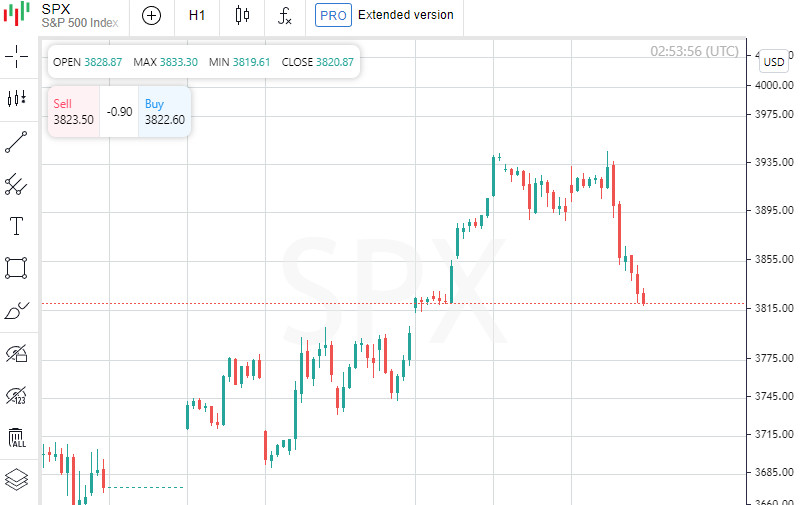Open the fx indicators menu
805x505 pixels.
pos(285,15)
